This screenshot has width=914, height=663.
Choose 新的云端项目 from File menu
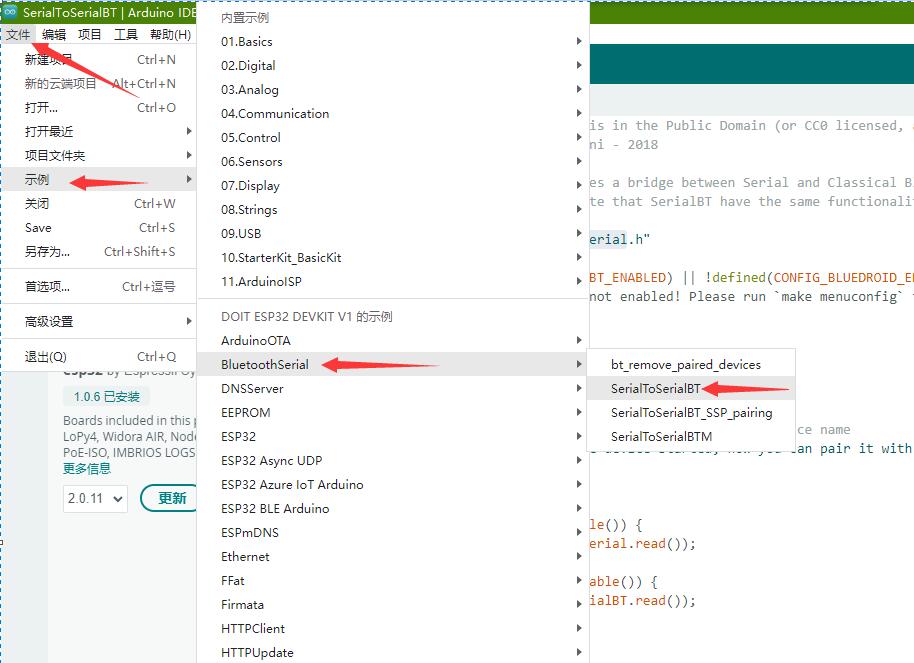tap(100, 83)
